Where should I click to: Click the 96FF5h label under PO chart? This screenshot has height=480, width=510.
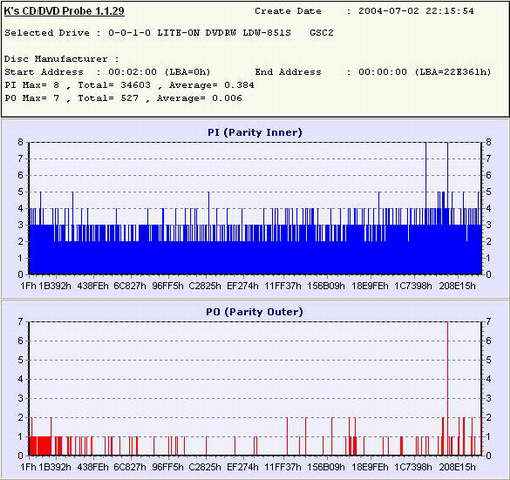168,467
